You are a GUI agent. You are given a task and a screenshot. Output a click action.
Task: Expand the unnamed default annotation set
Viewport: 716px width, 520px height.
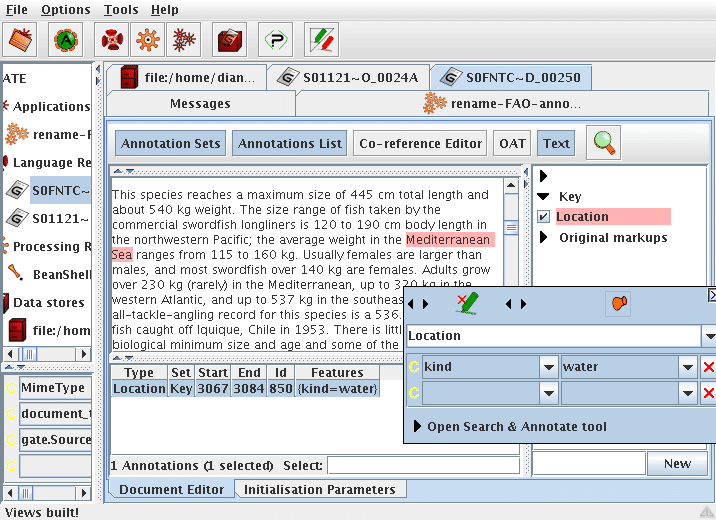point(543,176)
